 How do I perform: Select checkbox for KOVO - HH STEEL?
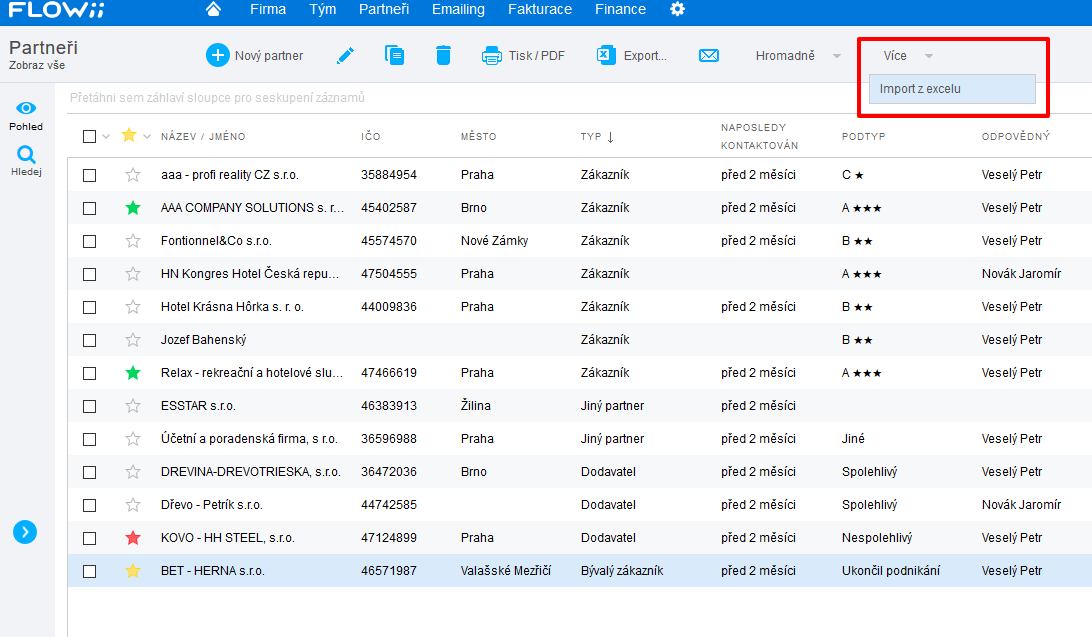click(x=89, y=538)
